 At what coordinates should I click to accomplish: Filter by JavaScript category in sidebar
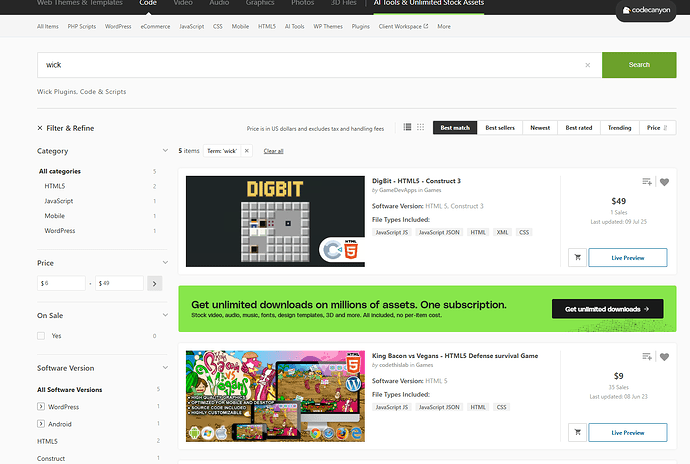(x=59, y=201)
